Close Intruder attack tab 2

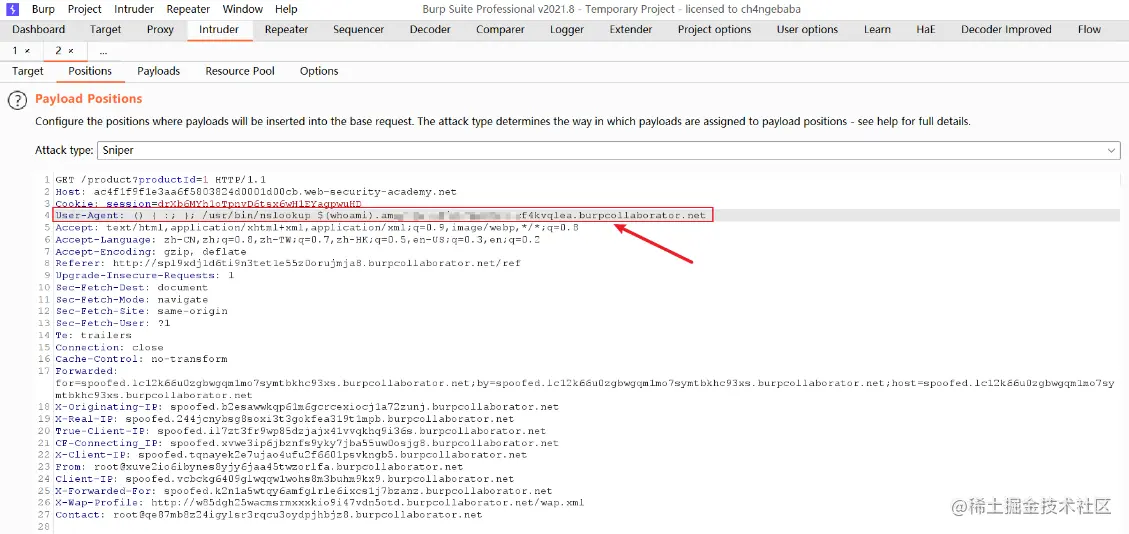click(x=71, y=51)
